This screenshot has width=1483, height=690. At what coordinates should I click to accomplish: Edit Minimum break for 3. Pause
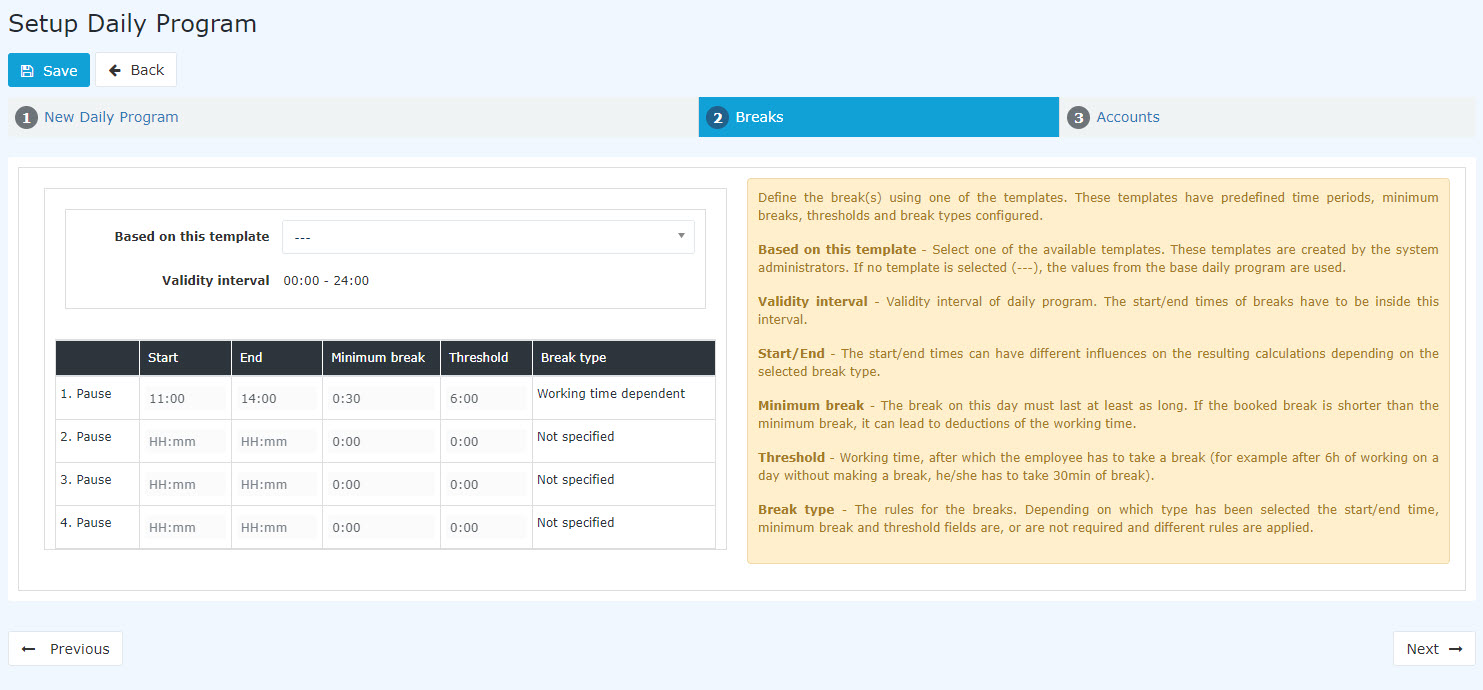click(381, 484)
